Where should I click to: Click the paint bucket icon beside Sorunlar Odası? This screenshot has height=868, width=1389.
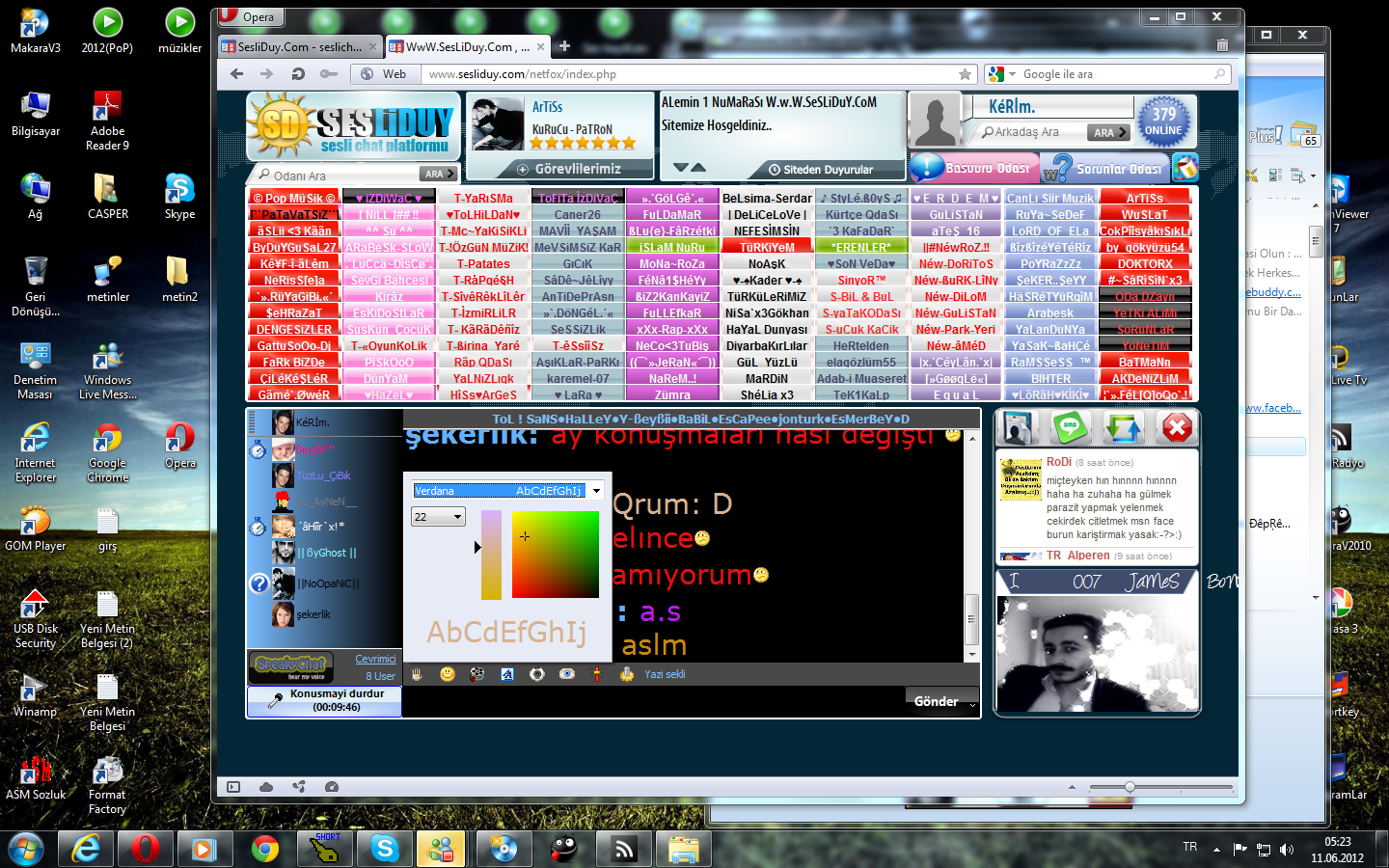click(1185, 168)
